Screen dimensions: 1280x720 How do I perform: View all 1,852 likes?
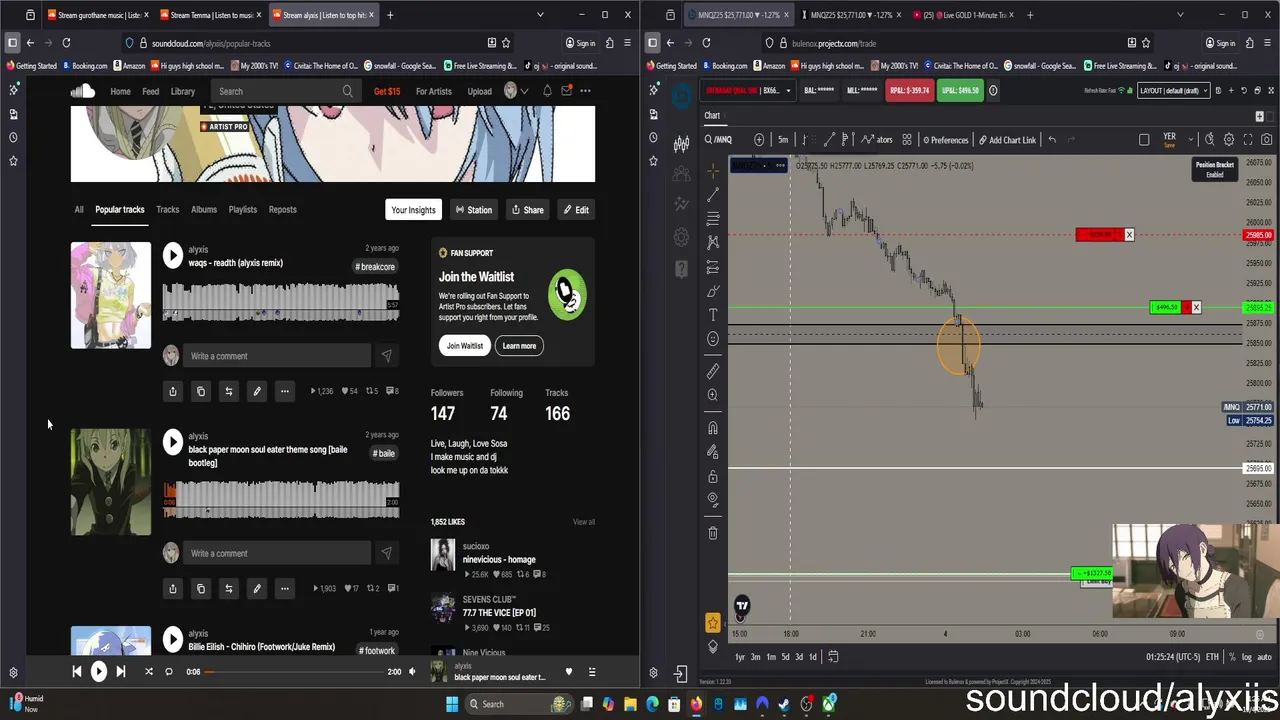point(584,522)
